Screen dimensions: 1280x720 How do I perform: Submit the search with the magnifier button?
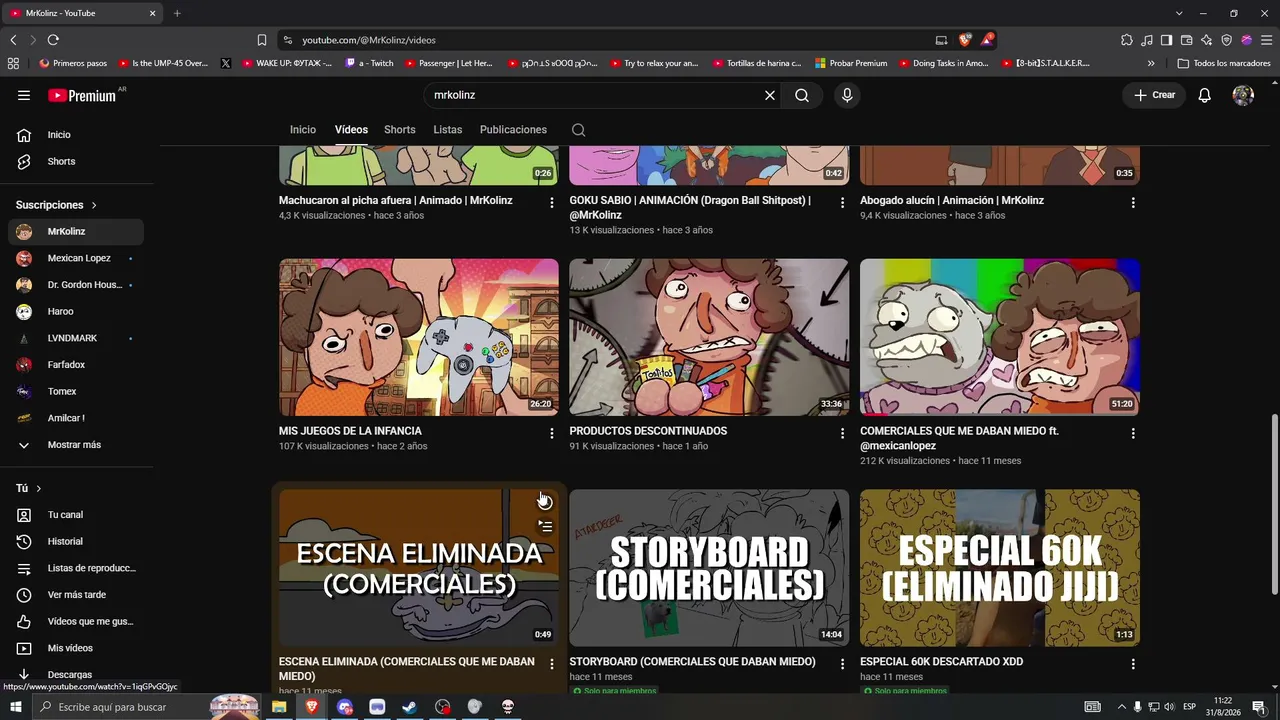[802, 95]
